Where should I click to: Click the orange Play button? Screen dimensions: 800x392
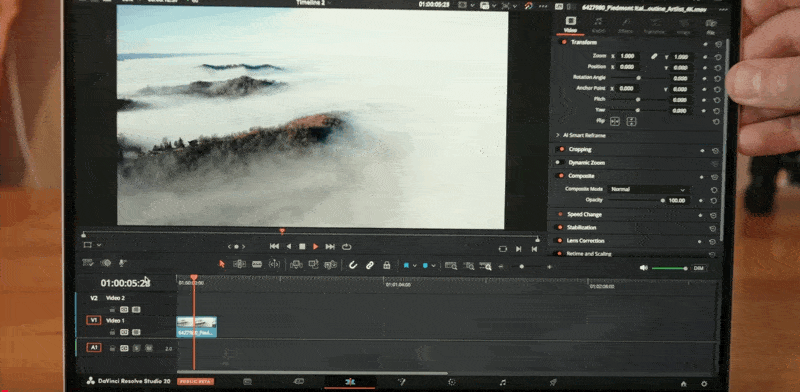point(315,247)
